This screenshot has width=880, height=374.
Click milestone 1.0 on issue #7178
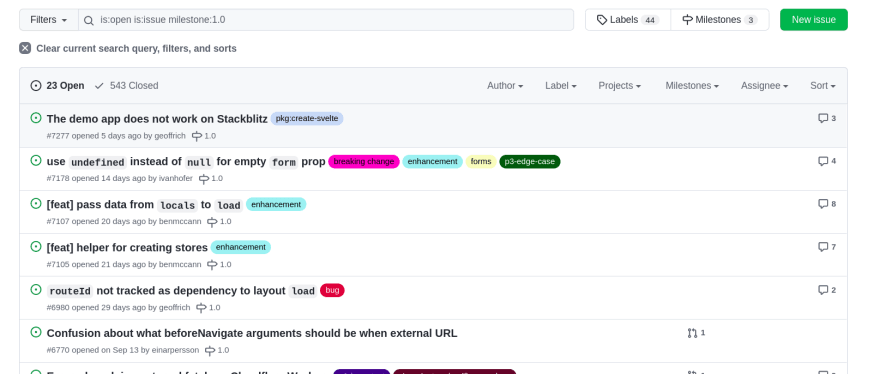[x=211, y=179]
